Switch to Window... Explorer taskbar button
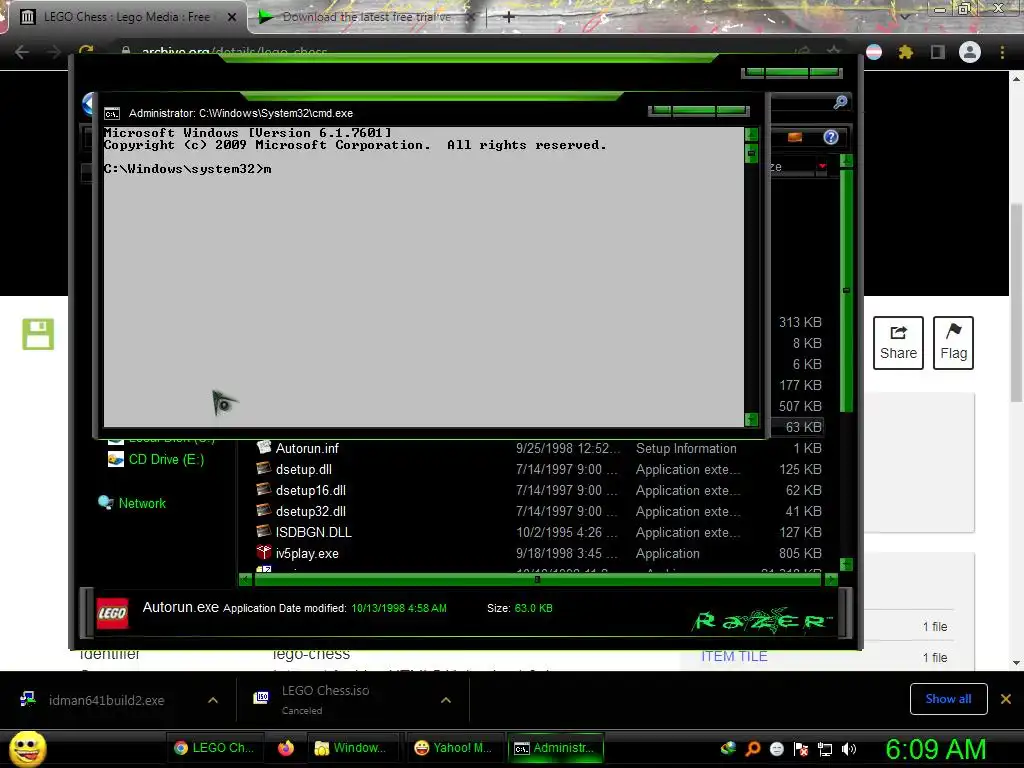The height and width of the screenshot is (768, 1024). (351, 748)
